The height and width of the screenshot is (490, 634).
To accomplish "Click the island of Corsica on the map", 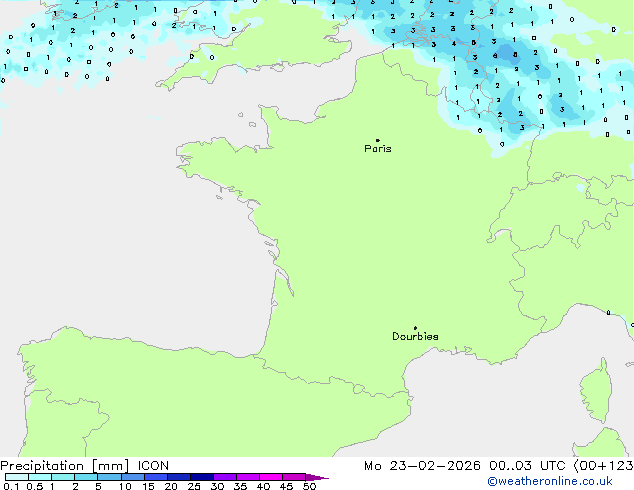I will 596,392.
